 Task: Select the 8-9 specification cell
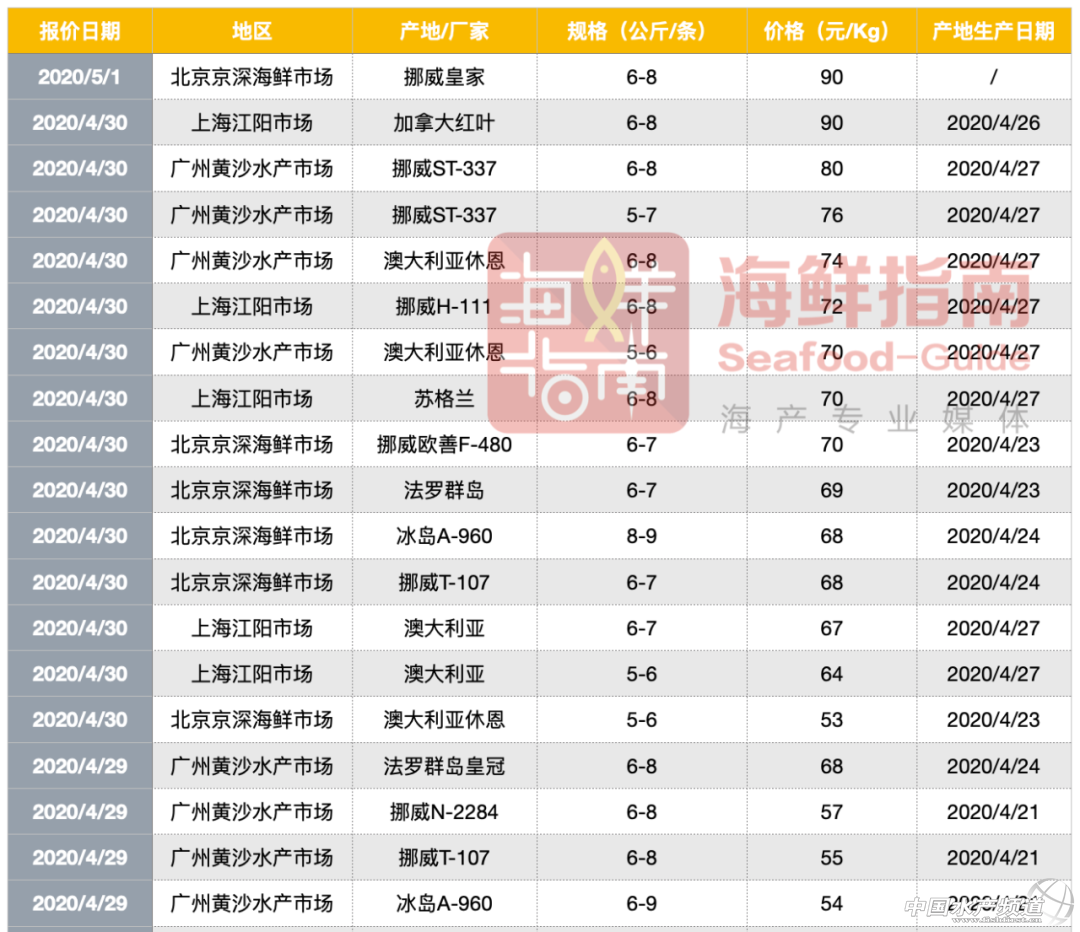coord(641,536)
